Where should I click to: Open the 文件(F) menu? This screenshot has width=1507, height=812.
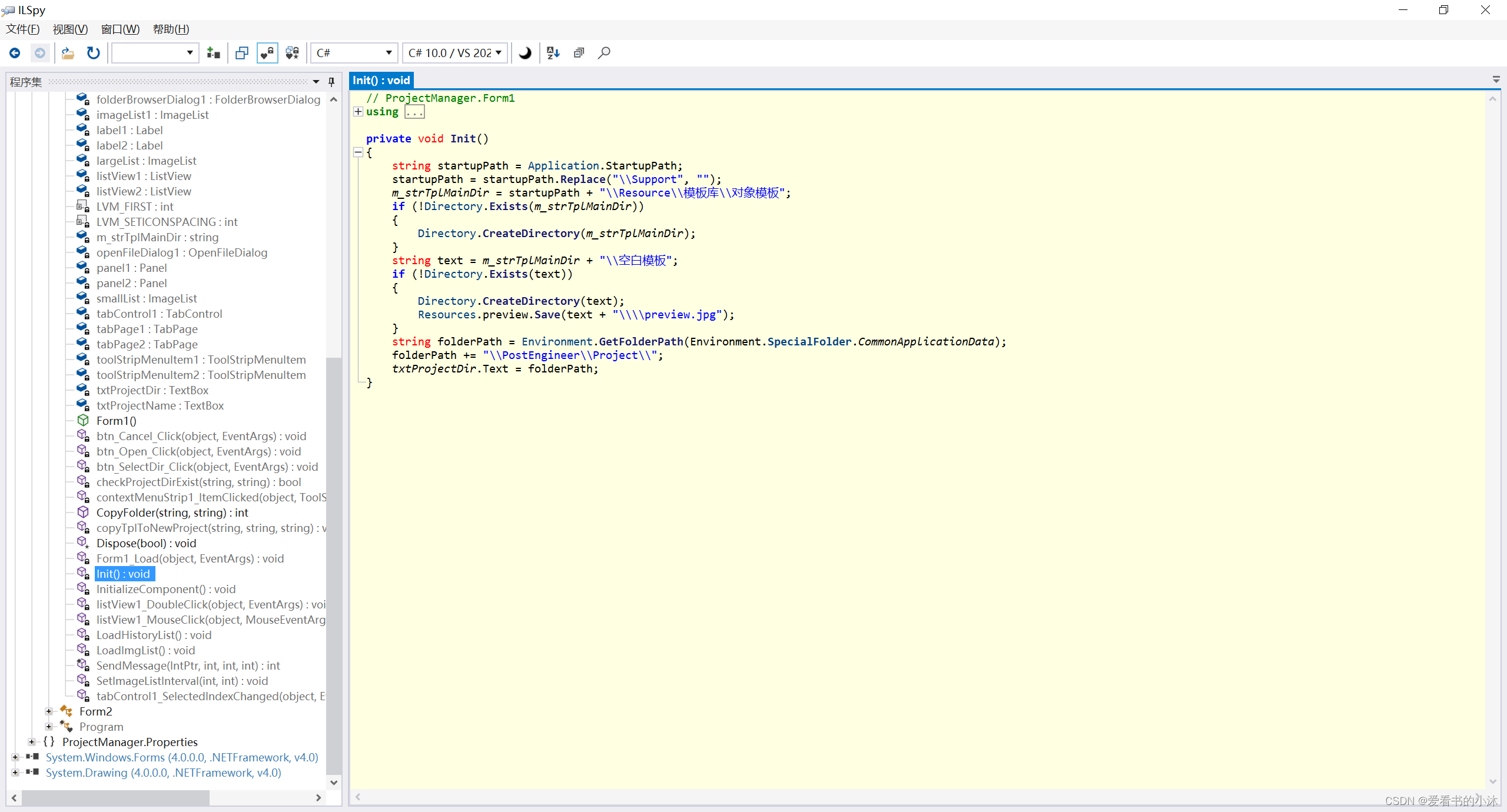click(x=23, y=29)
